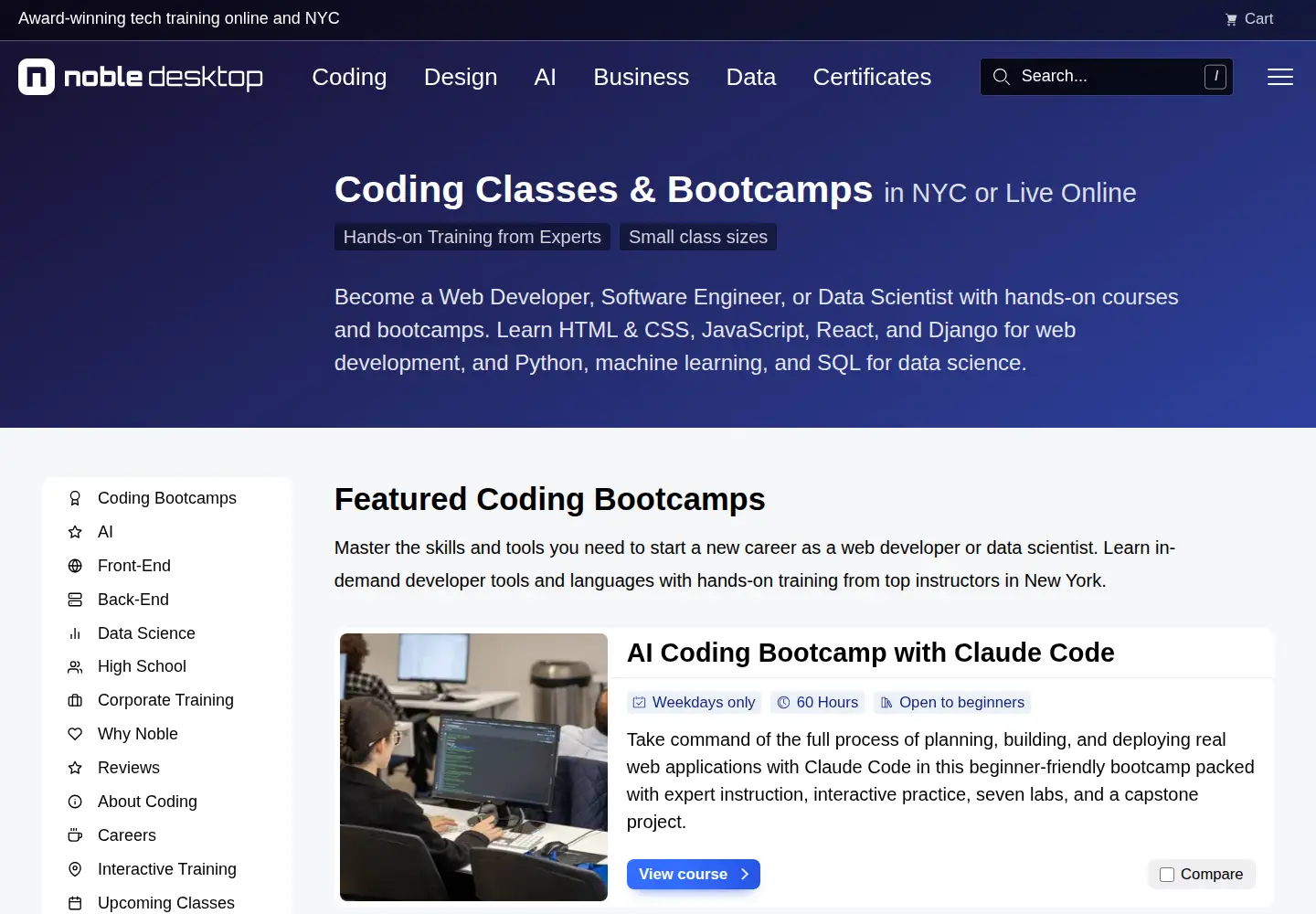Click the star icon beside Reviews
Screen dimensions: 1316x914
(75, 768)
